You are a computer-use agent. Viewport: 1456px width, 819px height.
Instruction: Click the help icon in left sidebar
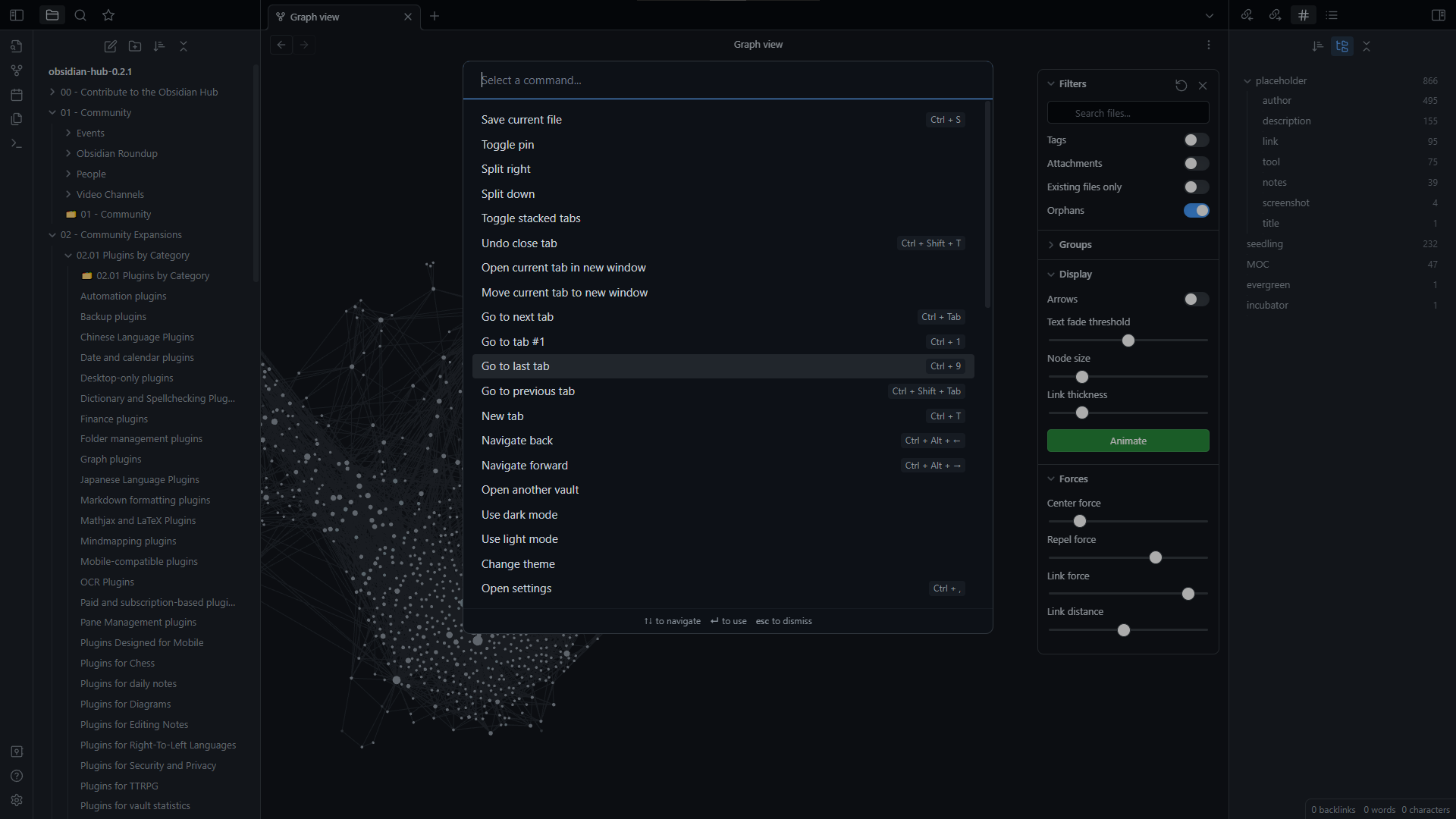(x=16, y=776)
